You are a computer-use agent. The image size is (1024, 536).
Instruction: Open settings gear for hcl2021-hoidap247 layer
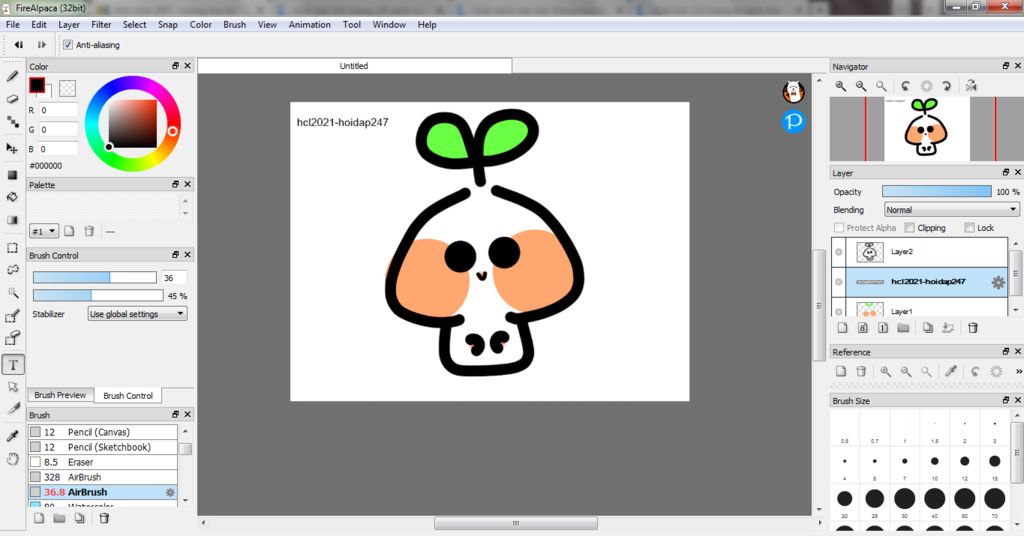pyautogui.click(x=998, y=282)
